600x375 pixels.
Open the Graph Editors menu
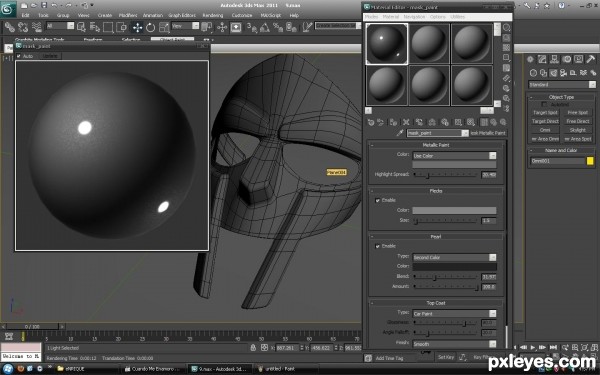(182, 15)
